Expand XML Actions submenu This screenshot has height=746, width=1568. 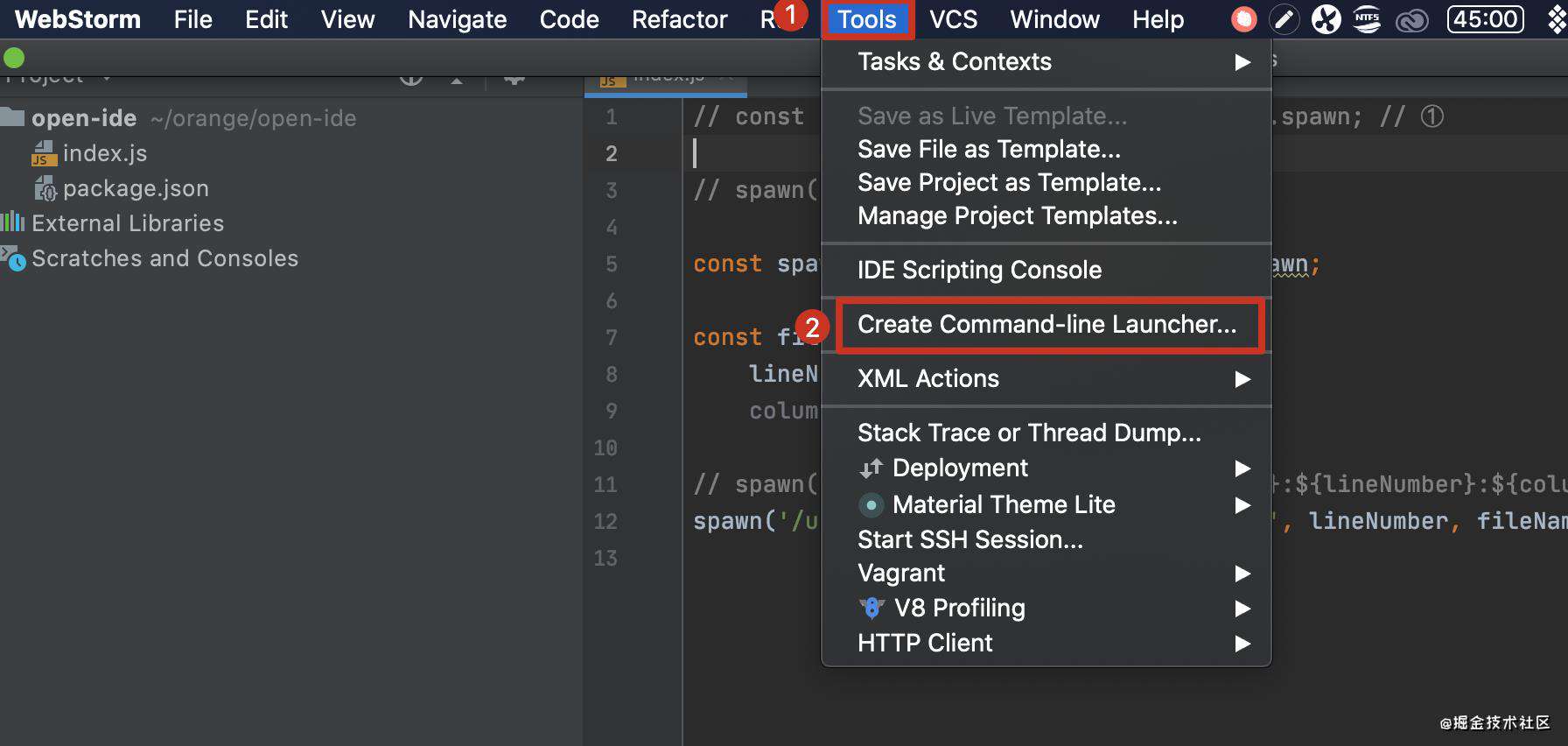click(1046, 379)
